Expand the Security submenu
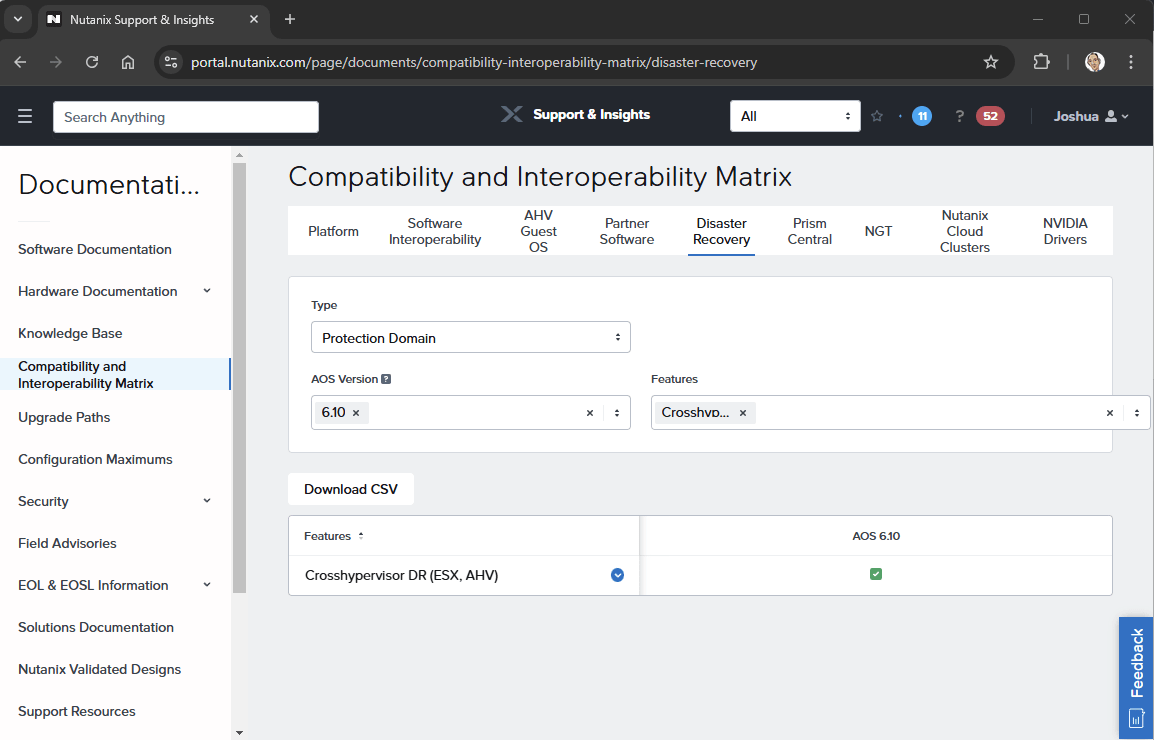This screenshot has width=1154, height=740. [207, 501]
